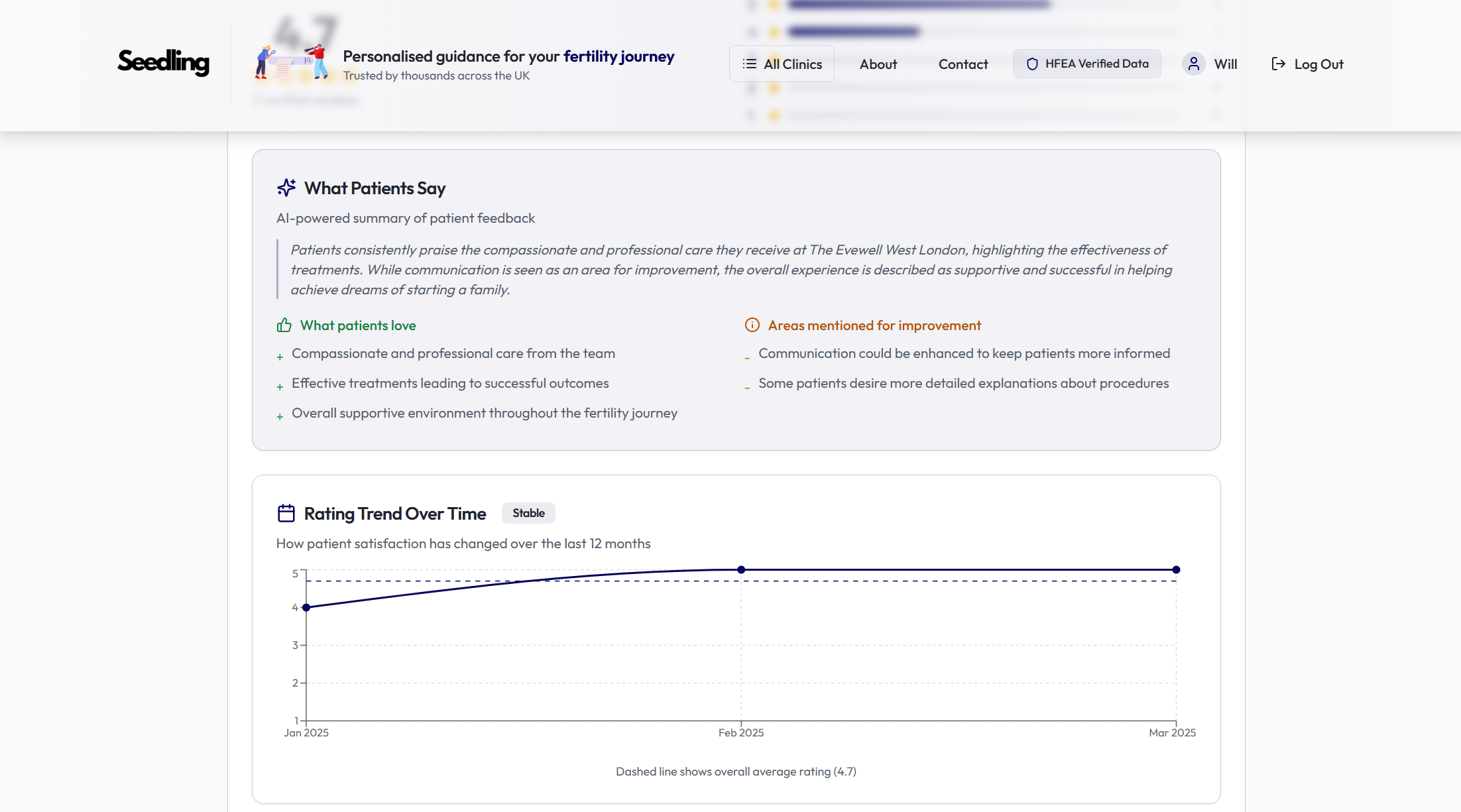Screen dimensions: 1461x812
Task: Click the calendar icon beside Rating Trend
Action: click(x=286, y=514)
